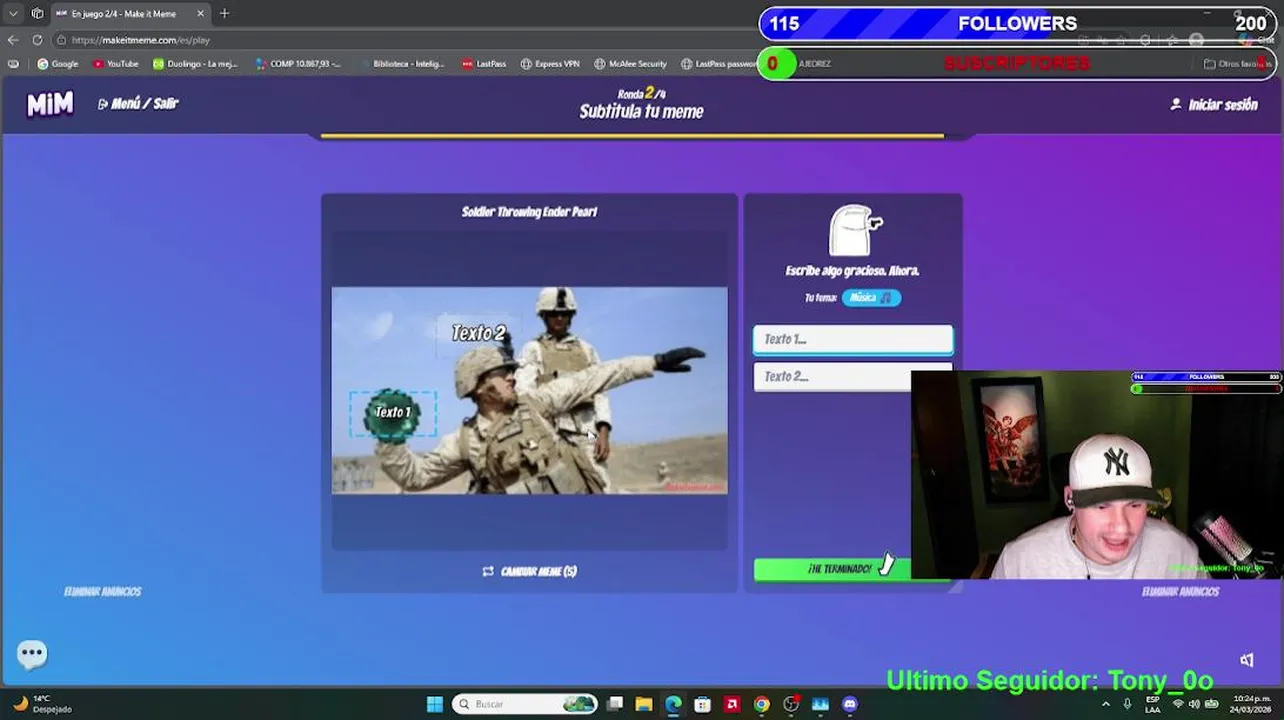The image size is (1284, 720).
Task: Close the Make it Meme tab
Action: [x=200, y=13]
